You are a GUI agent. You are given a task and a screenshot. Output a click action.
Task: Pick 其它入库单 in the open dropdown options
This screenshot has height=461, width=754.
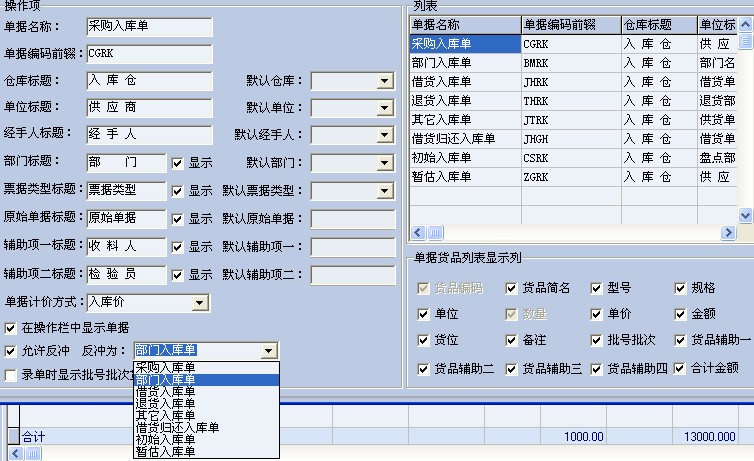pos(166,415)
